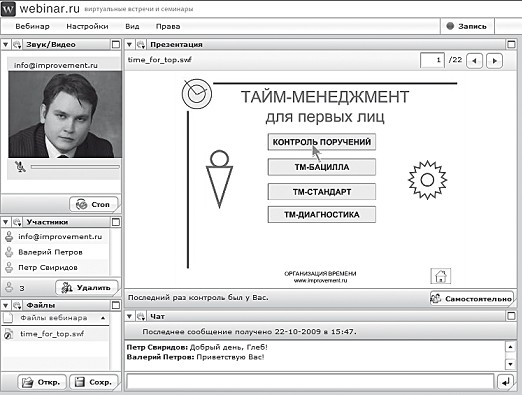Collapse the Файлы вебинара list arrow
Viewport: 522px width, 395px height.
pyautogui.click(x=103, y=318)
